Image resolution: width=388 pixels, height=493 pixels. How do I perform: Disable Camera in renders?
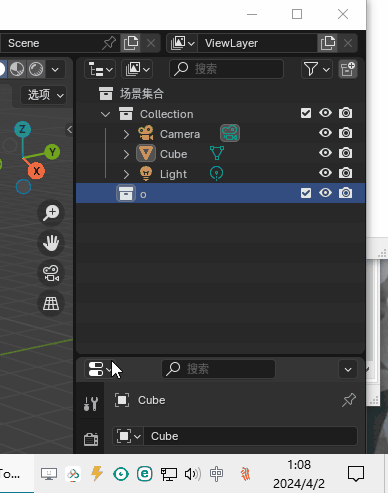pos(345,133)
